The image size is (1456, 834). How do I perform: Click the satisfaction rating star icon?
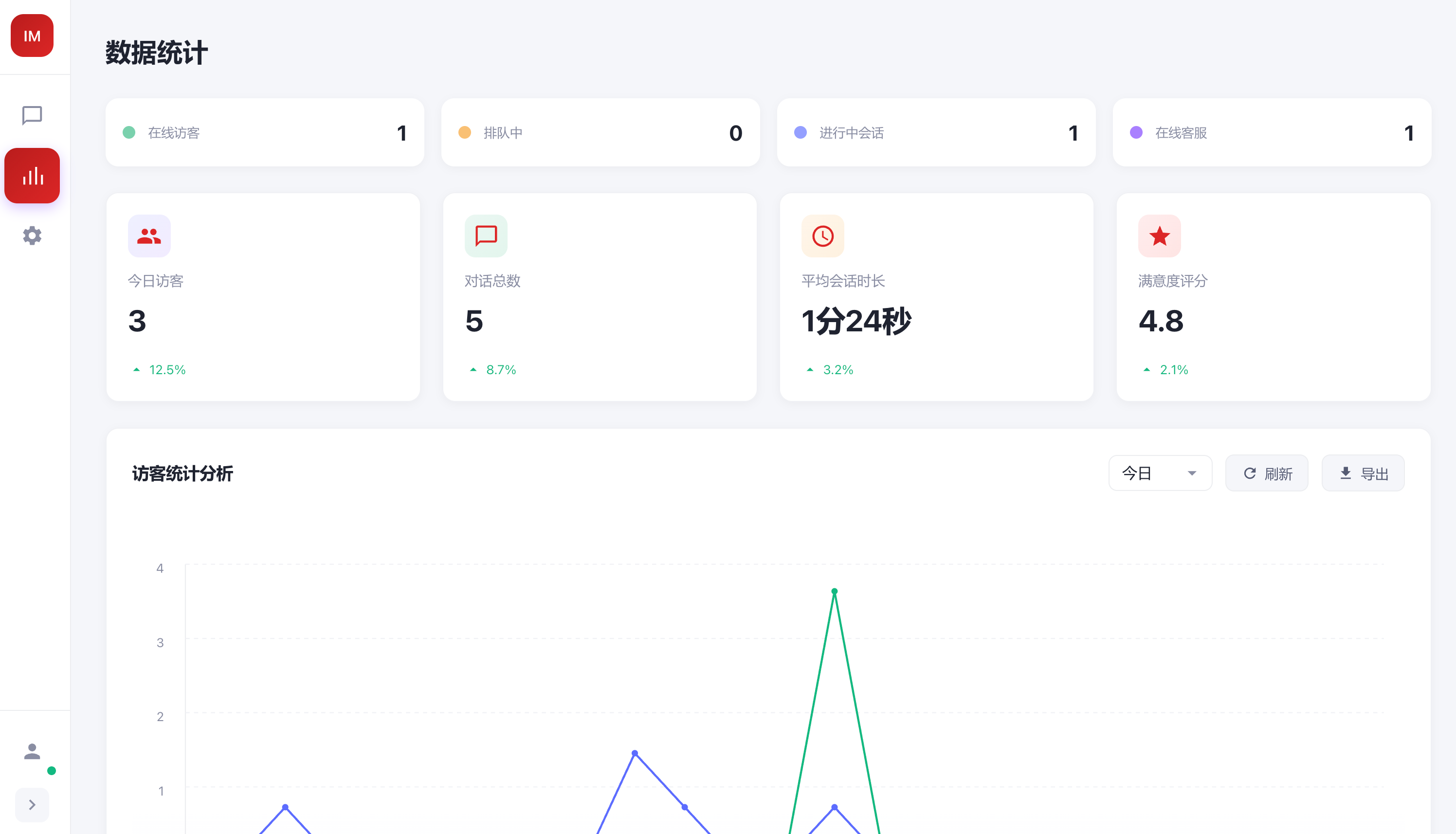(1159, 236)
